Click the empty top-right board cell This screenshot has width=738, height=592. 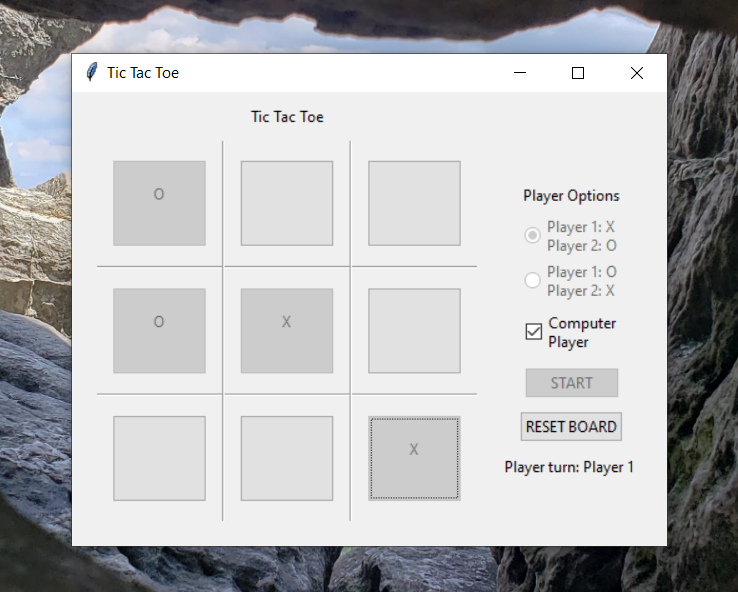pos(414,203)
